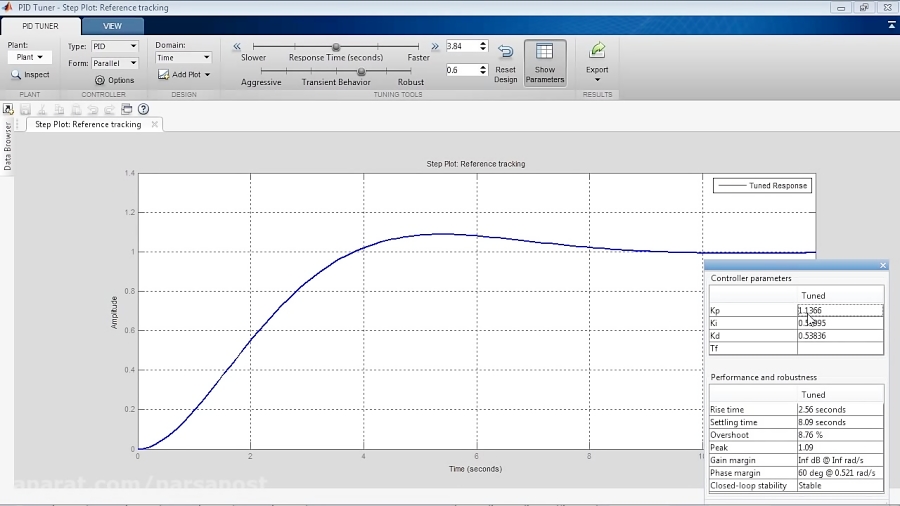The image size is (900, 506).
Task: Click the Reset Design icon
Action: click(x=506, y=52)
